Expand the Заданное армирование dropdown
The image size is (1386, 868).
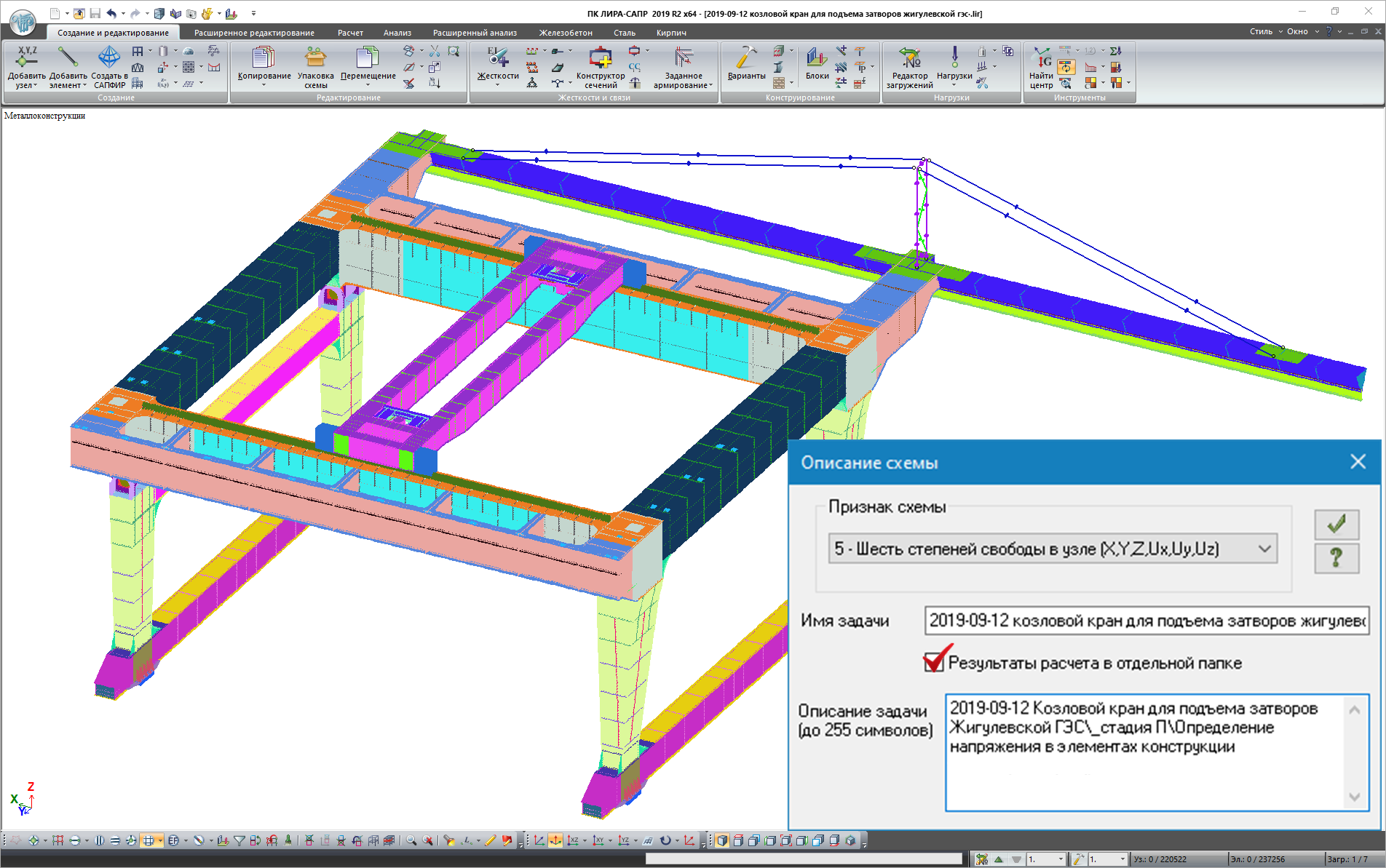point(710,86)
